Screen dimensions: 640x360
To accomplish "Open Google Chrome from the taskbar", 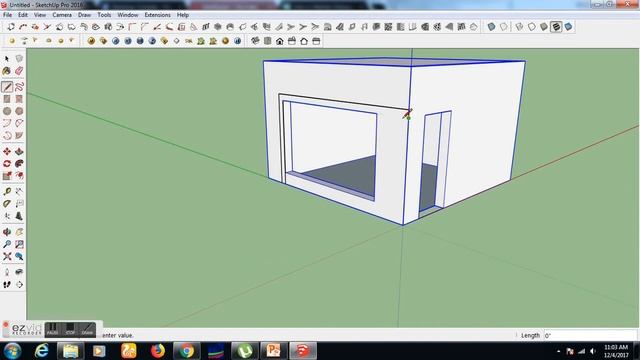I will [x=187, y=351].
